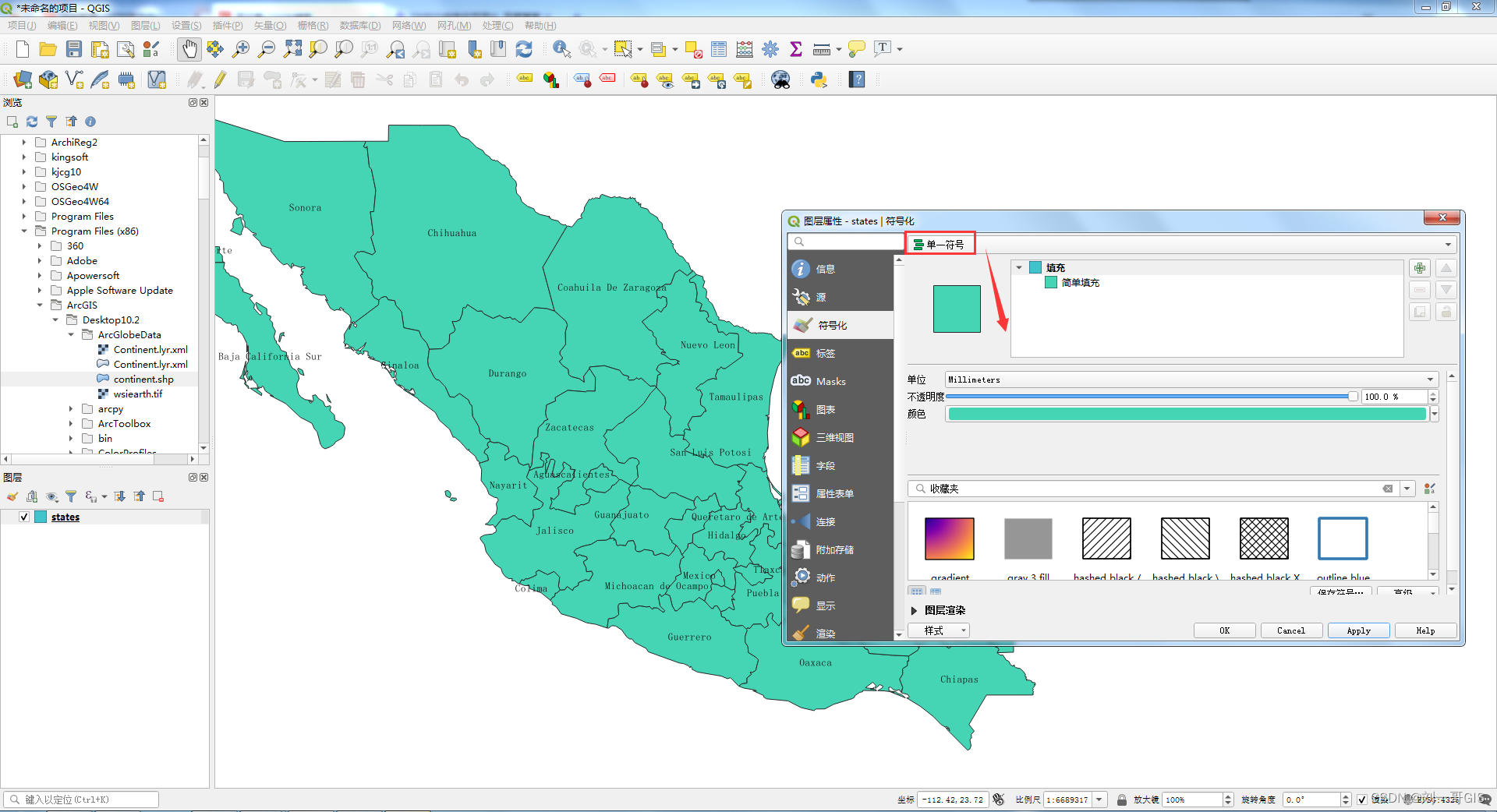Collapse the Program Files (x86) tree node
The width and height of the screenshot is (1497, 812).
point(24,231)
